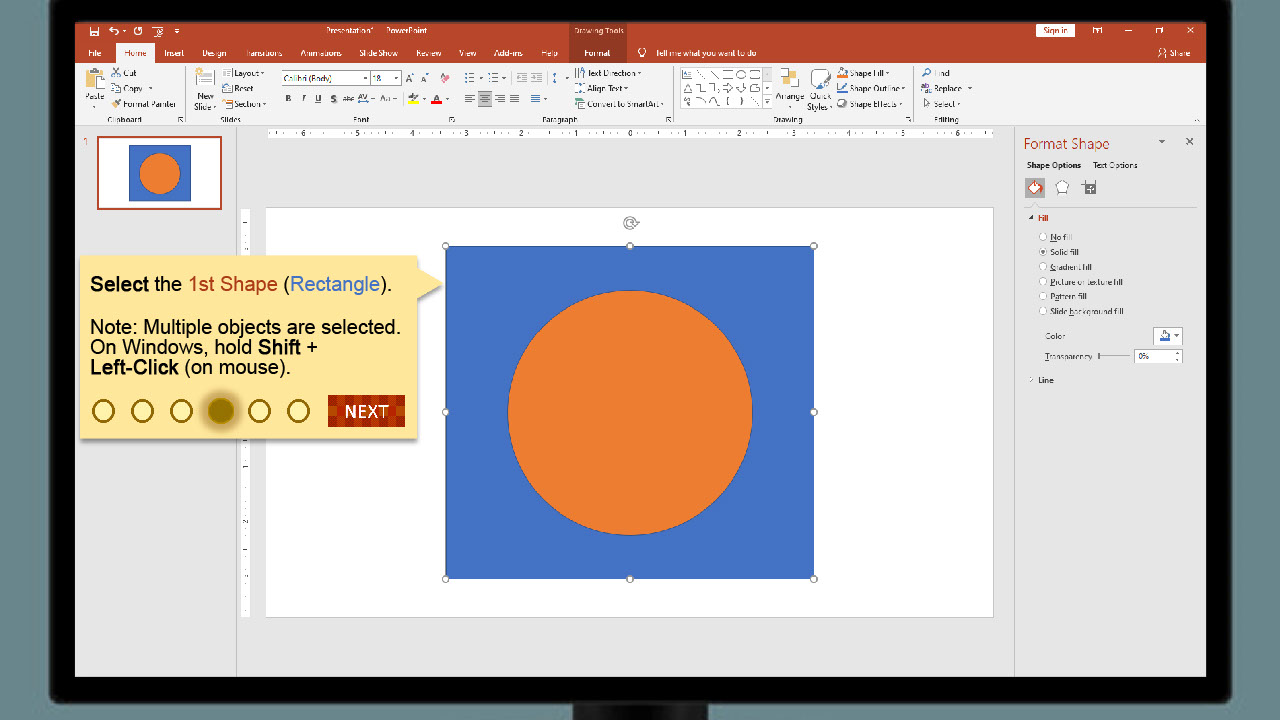1280x720 pixels.
Task: Select the No fill radio button
Action: coord(1043,237)
